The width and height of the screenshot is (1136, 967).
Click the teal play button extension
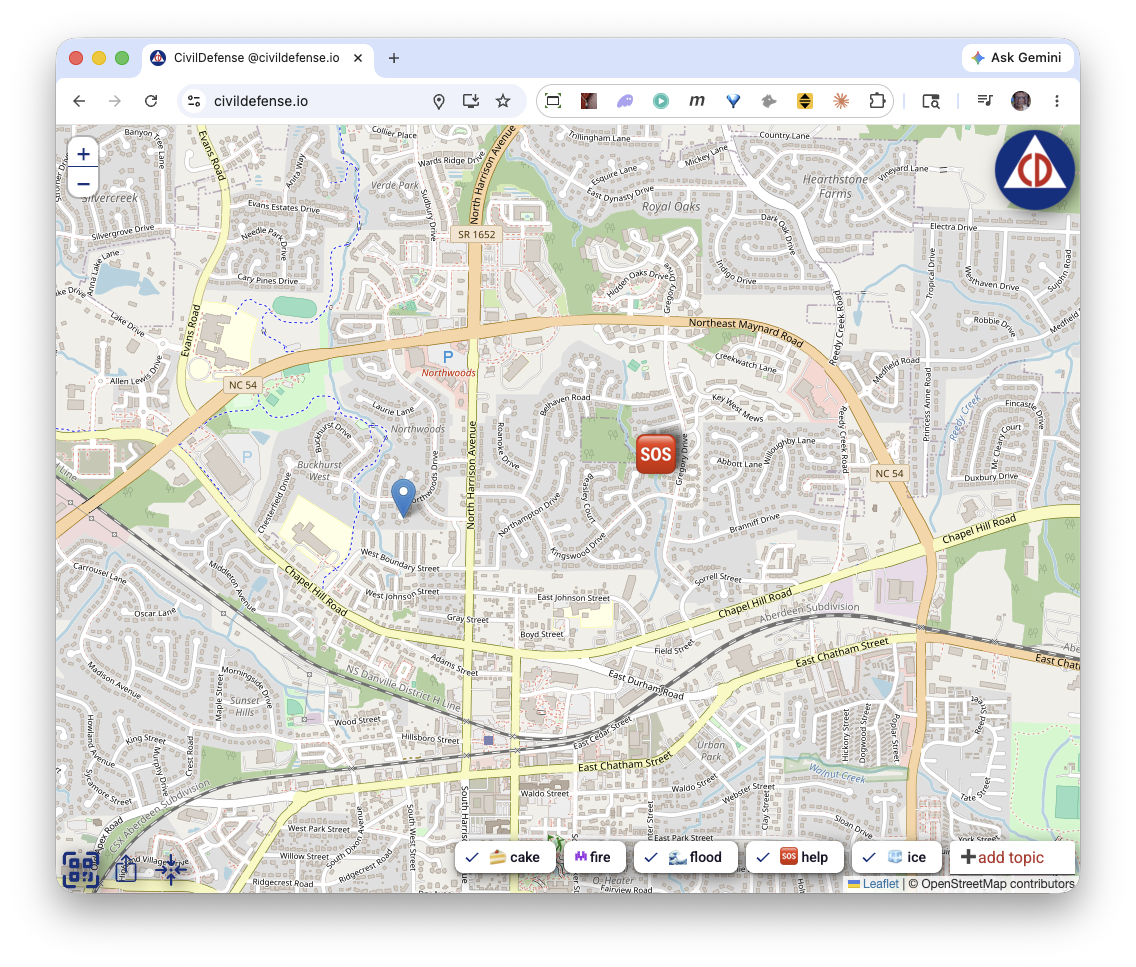coord(661,101)
